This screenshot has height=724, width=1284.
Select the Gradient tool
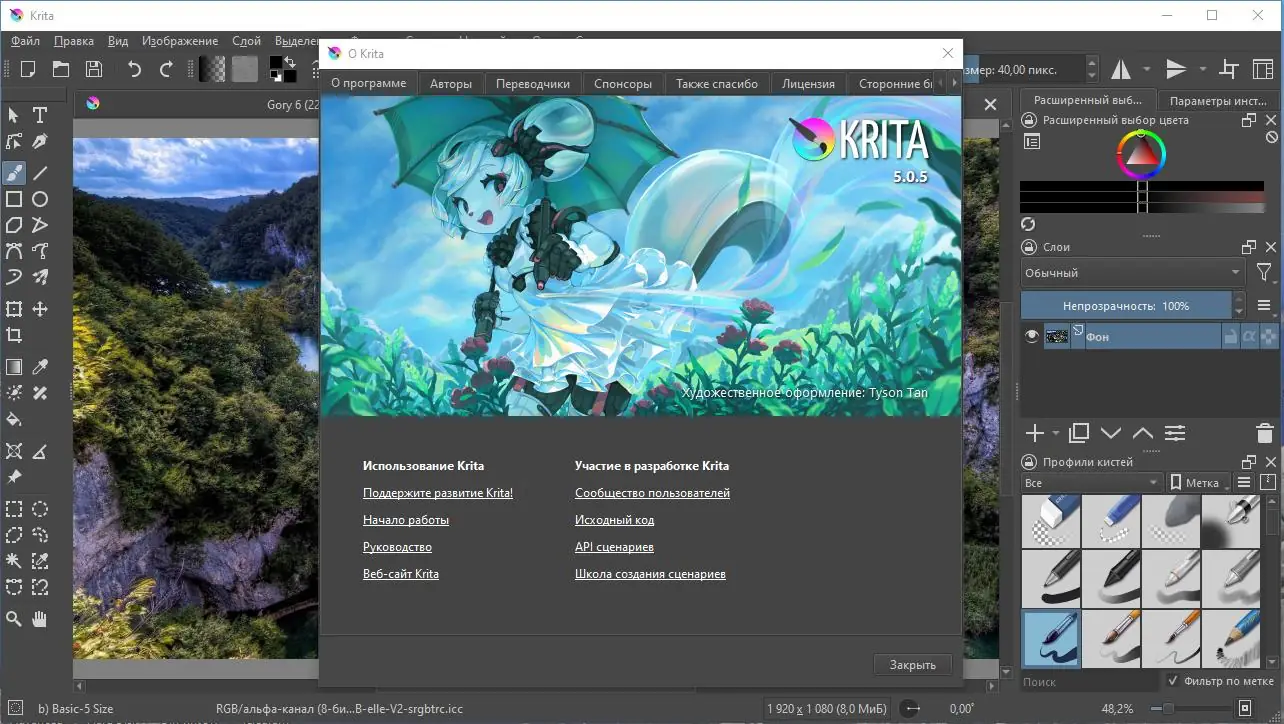(x=13, y=366)
